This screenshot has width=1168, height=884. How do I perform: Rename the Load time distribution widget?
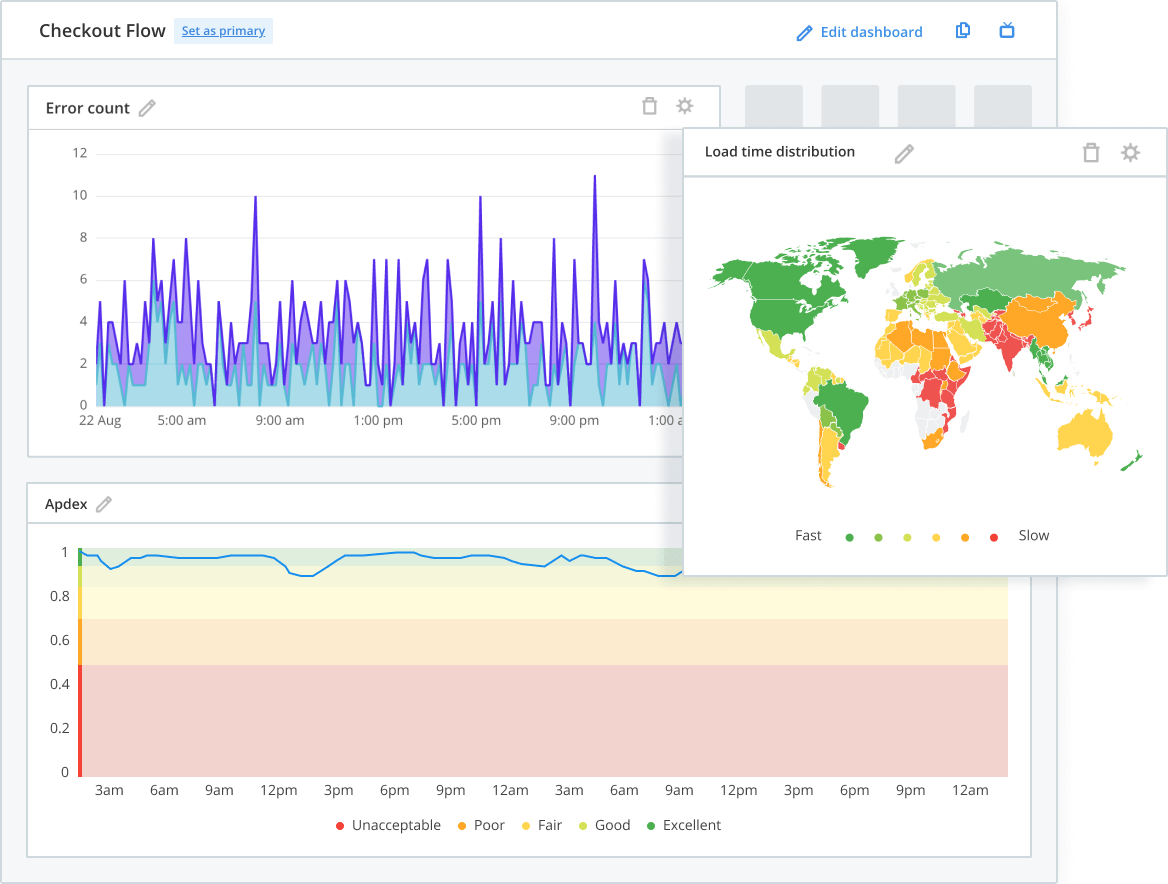pos(904,153)
